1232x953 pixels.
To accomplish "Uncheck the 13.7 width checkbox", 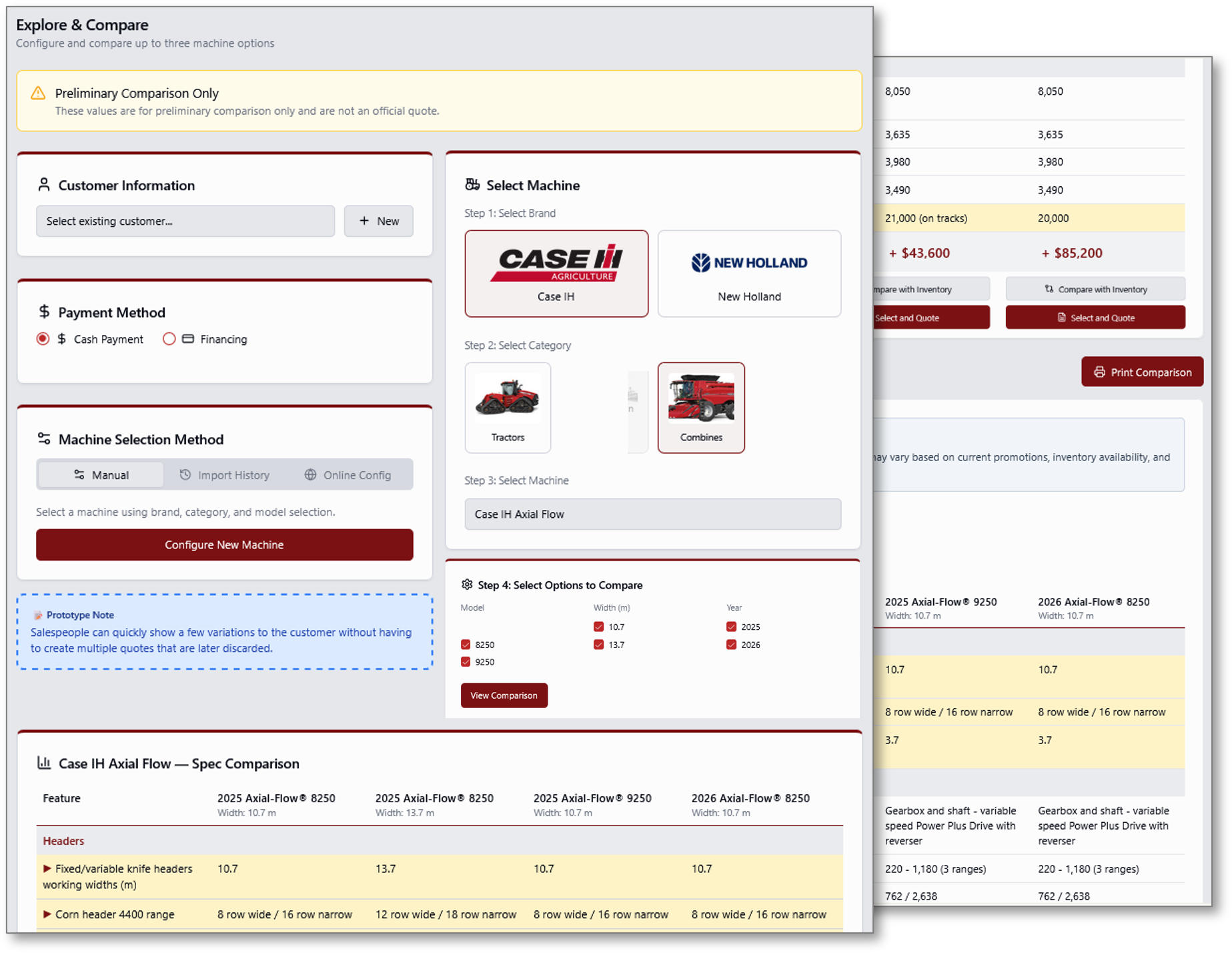I will [x=598, y=645].
